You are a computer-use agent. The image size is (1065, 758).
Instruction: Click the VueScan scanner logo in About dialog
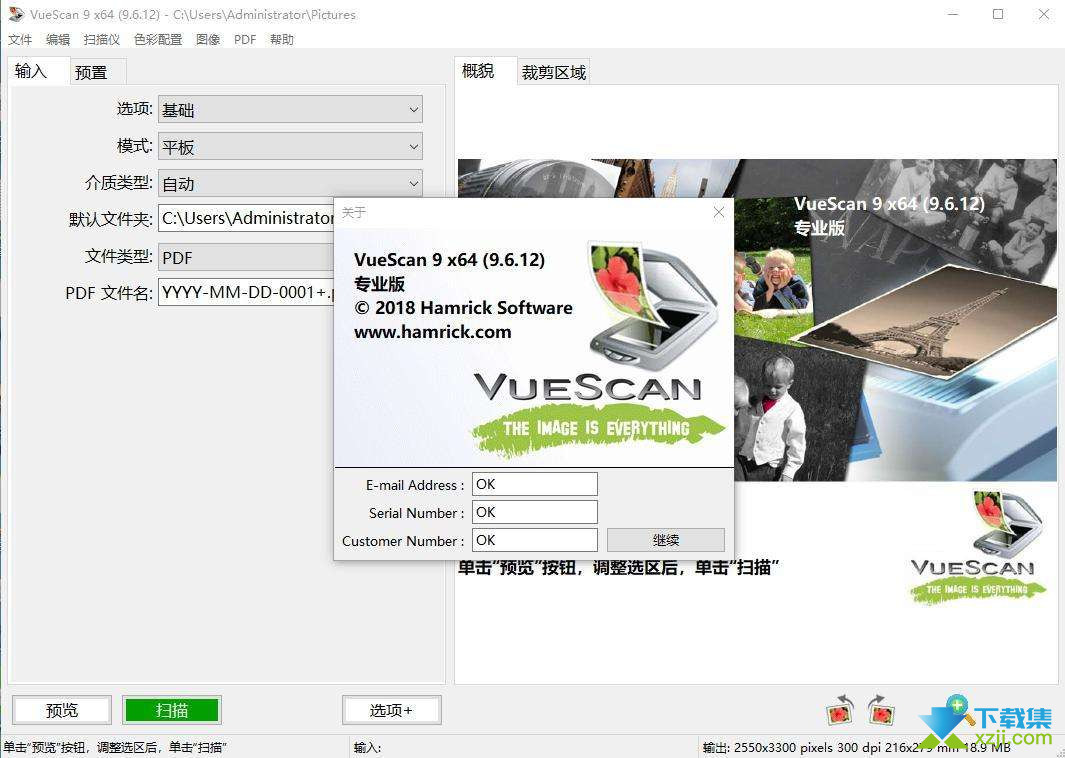click(652, 304)
